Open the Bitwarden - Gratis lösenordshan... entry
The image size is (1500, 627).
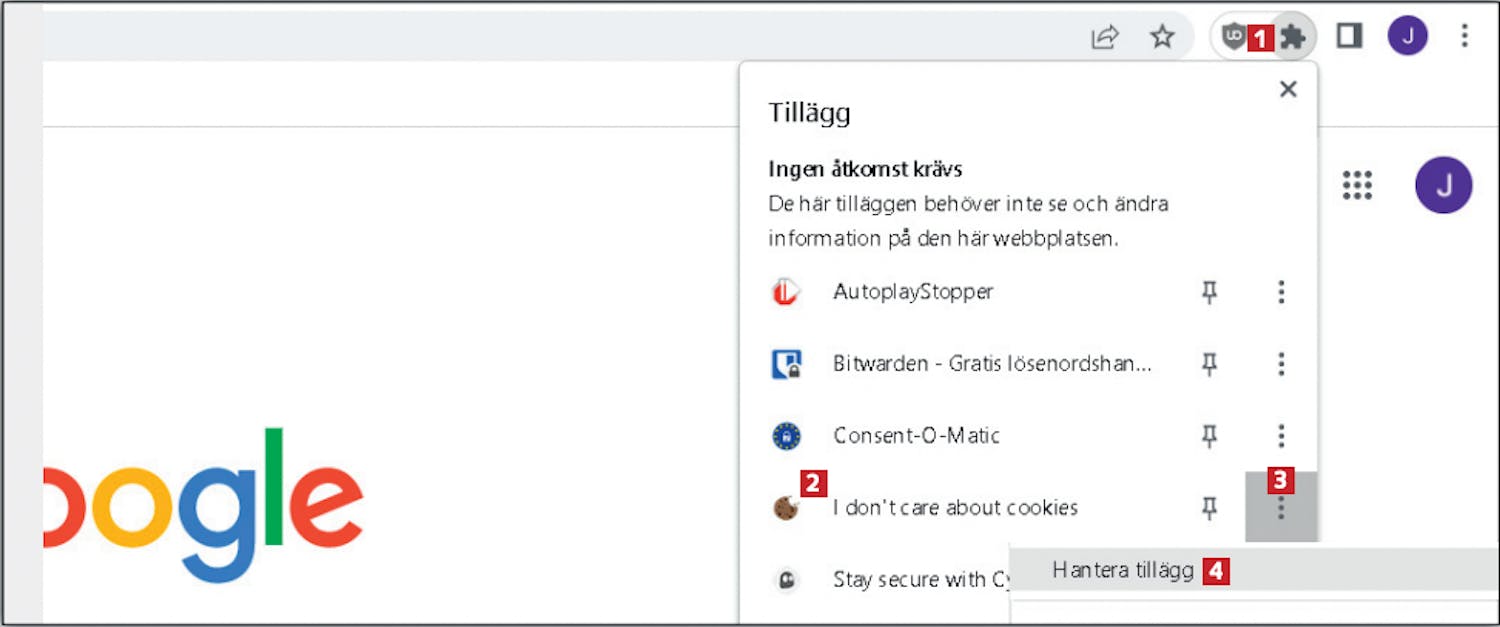(992, 364)
